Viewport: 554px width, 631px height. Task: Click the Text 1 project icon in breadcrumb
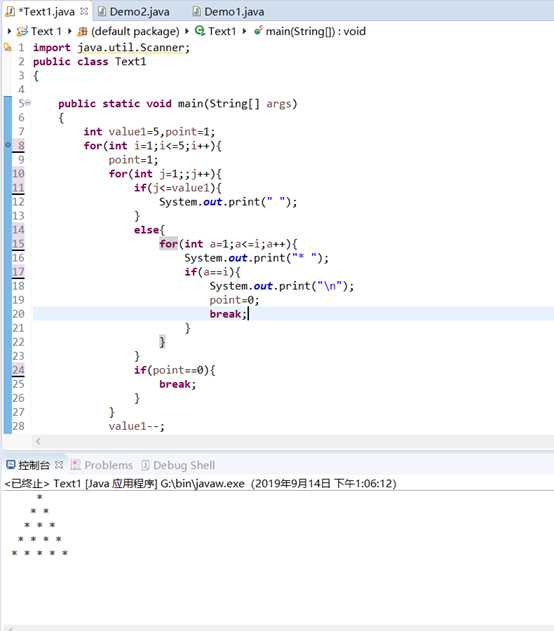point(22,31)
